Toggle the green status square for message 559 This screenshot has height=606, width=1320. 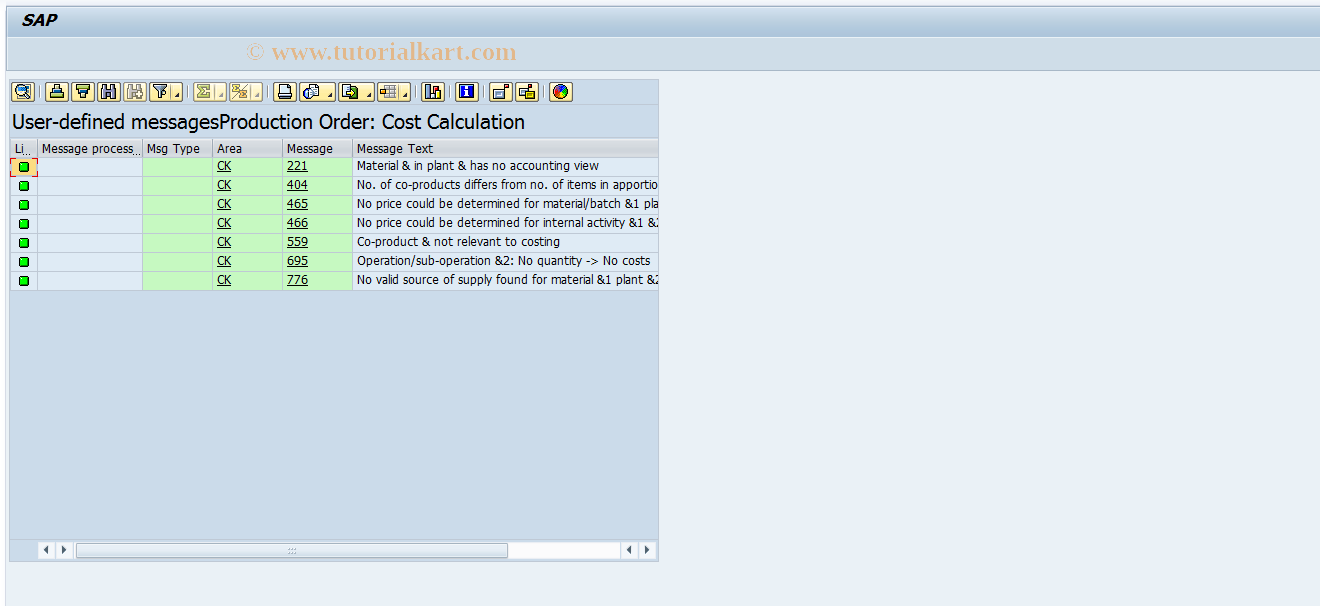tap(22, 242)
